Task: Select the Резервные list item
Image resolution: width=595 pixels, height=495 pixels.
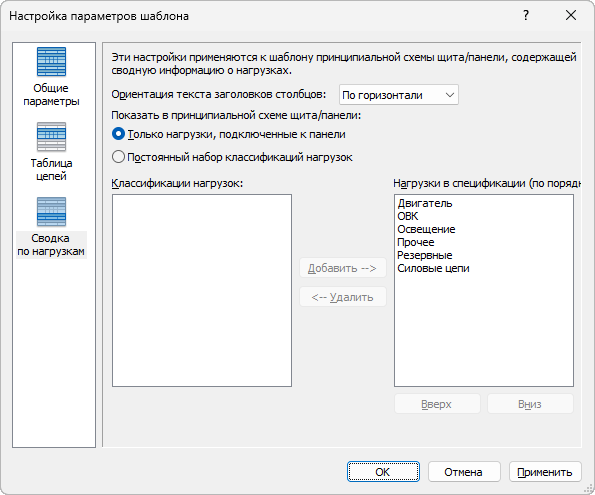Action: coord(425,255)
